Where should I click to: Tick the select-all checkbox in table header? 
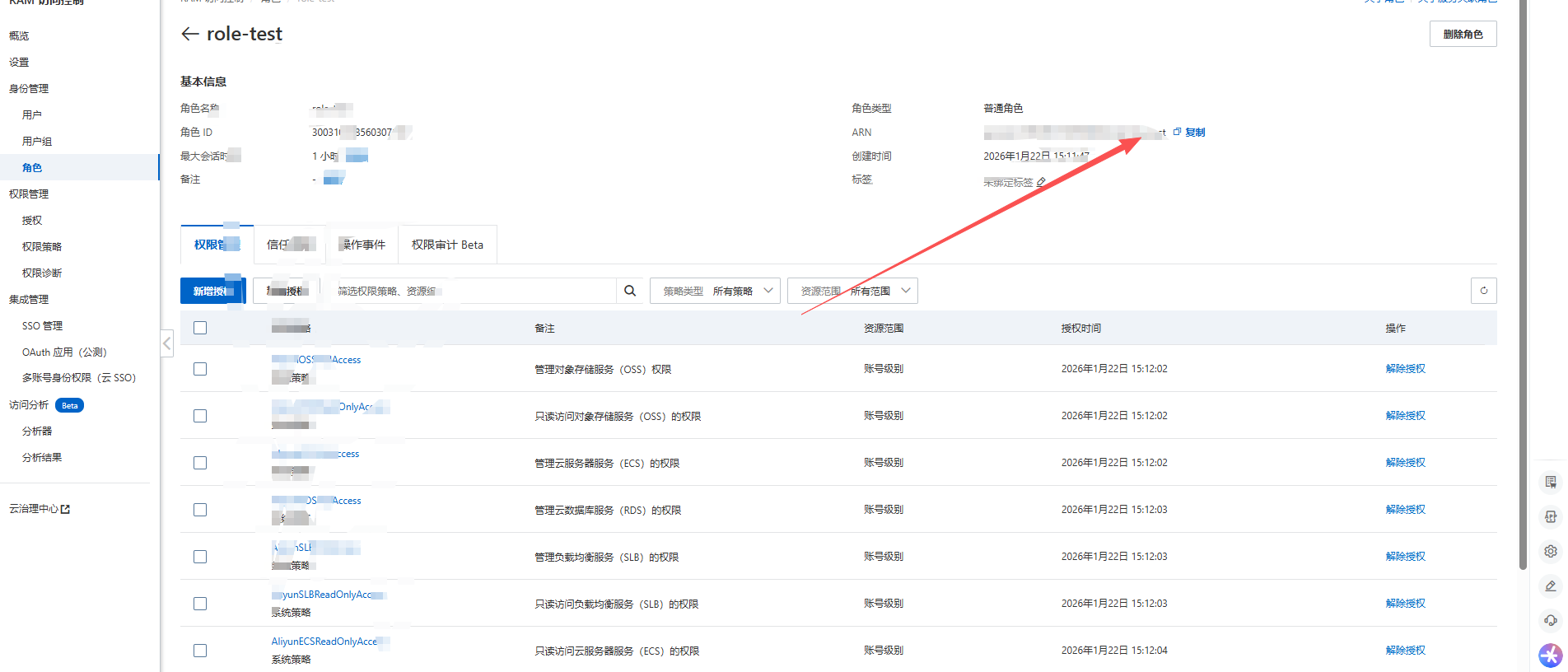coord(200,328)
